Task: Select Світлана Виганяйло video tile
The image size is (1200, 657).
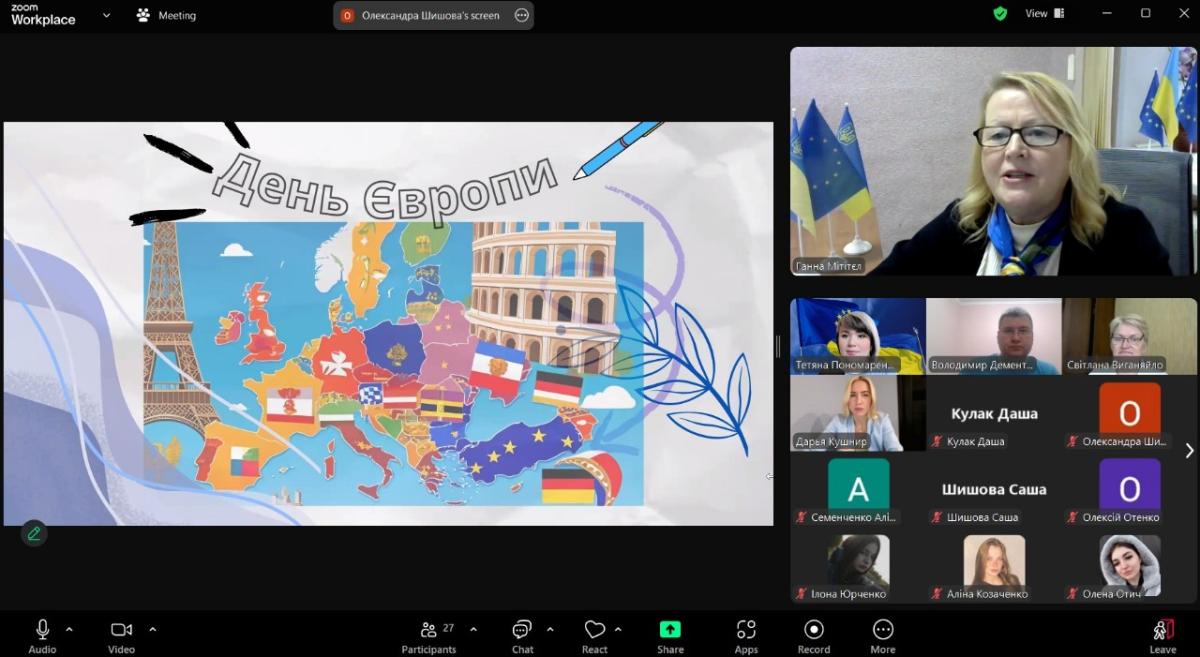Action: 1129,336
